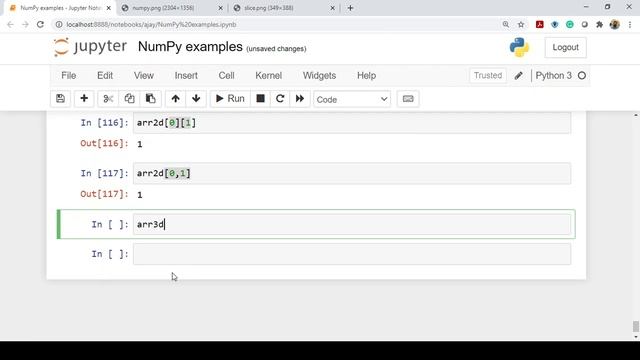The image size is (640, 360).
Task: Rename the notebook title NumPy examples
Action: pyautogui.click(x=190, y=47)
